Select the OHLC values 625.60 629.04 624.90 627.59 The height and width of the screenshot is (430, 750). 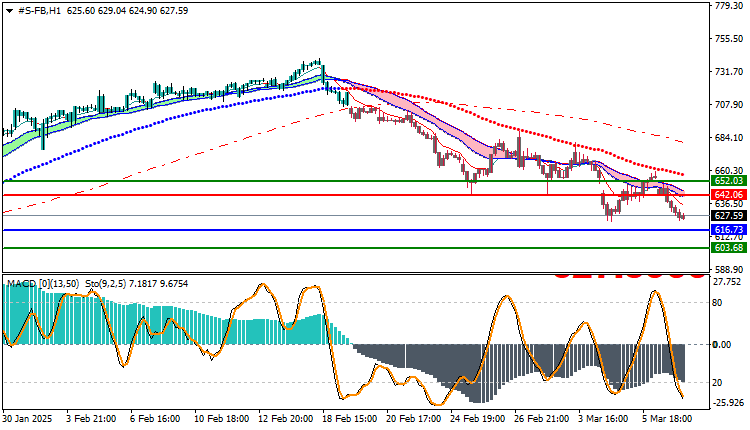127,11
